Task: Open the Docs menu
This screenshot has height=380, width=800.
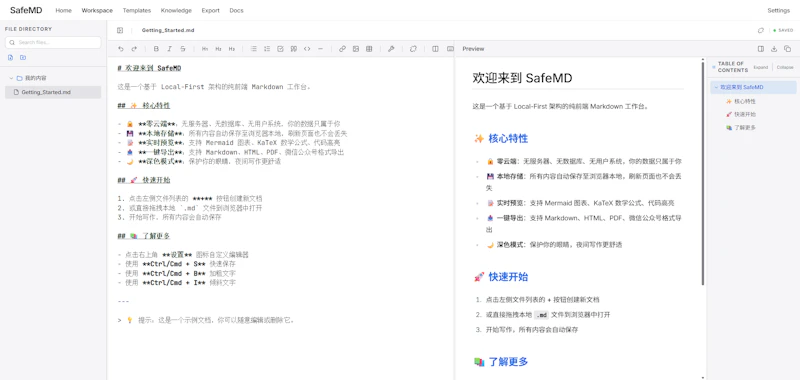Action: pos(236,10)
